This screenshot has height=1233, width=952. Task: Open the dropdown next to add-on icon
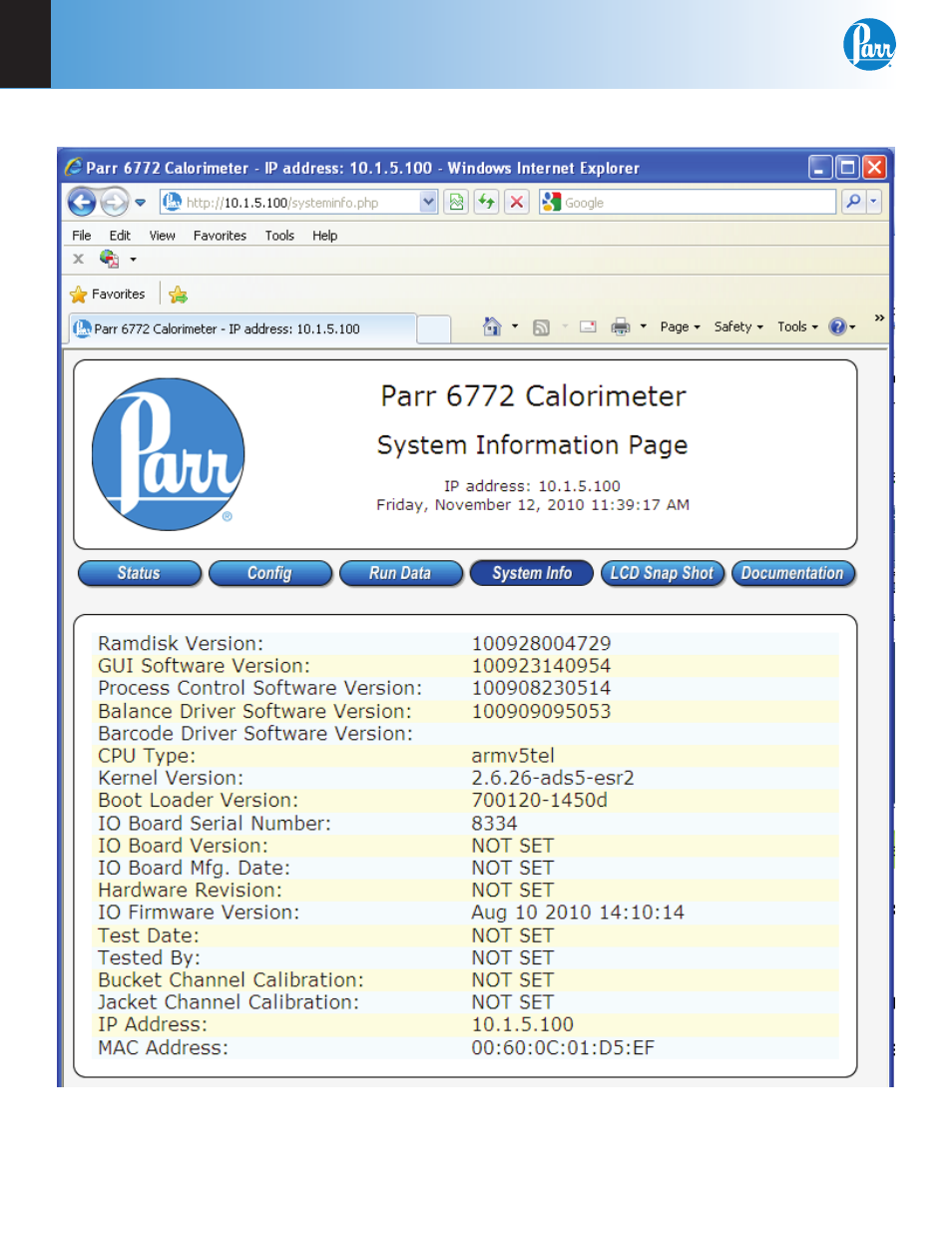click(x=133, y=260)
